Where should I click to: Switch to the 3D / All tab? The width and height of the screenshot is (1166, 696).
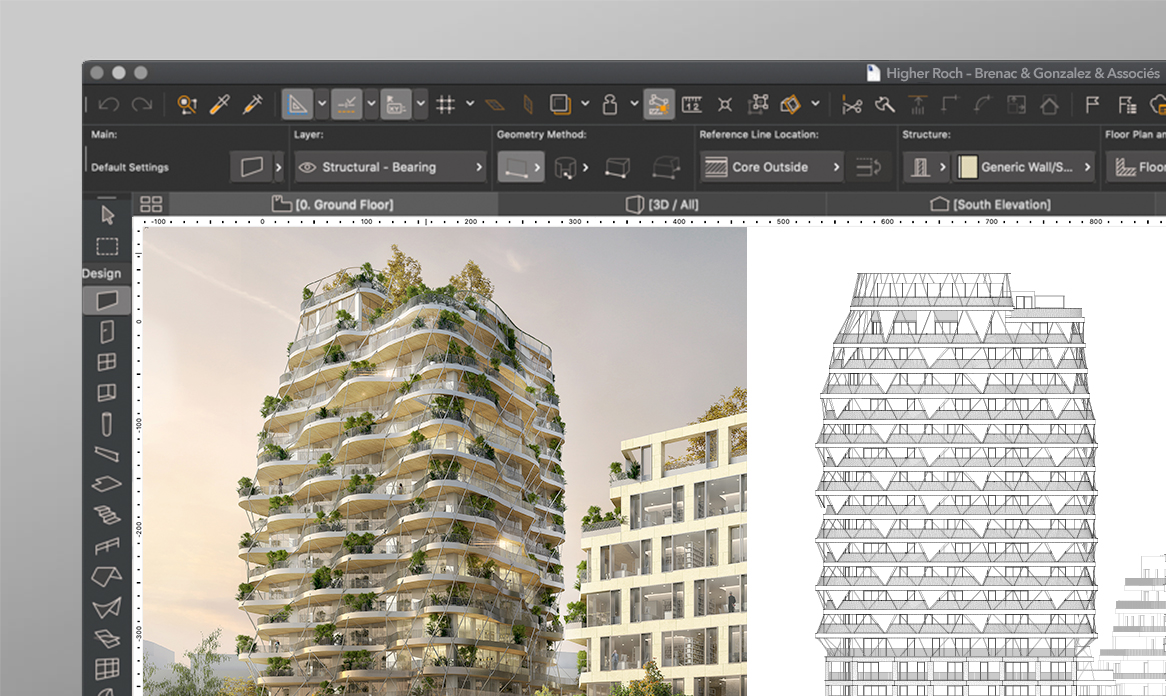click(663, 204)
